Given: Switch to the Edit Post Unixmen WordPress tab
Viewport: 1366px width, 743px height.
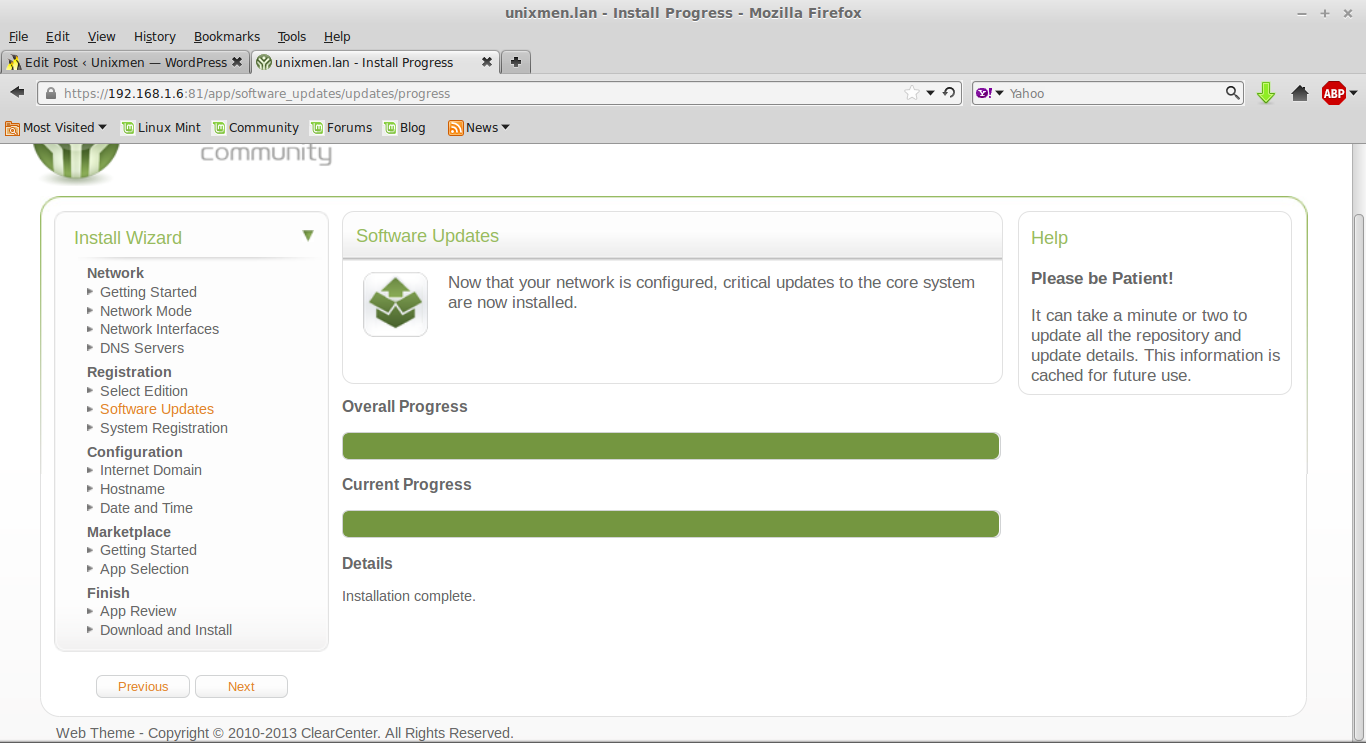Looking at the screenshot, I should coord(125,62).
